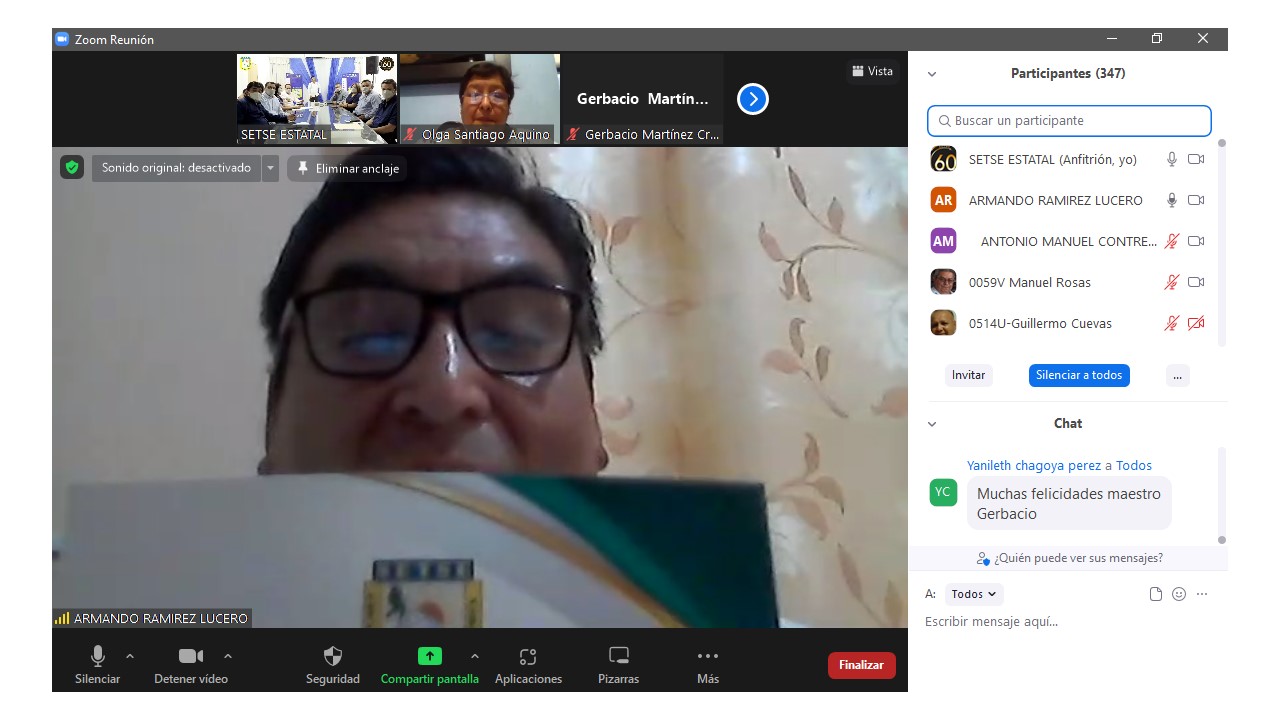Click the AR avatar of Armando Ramirez

click(x=943, y=200)
